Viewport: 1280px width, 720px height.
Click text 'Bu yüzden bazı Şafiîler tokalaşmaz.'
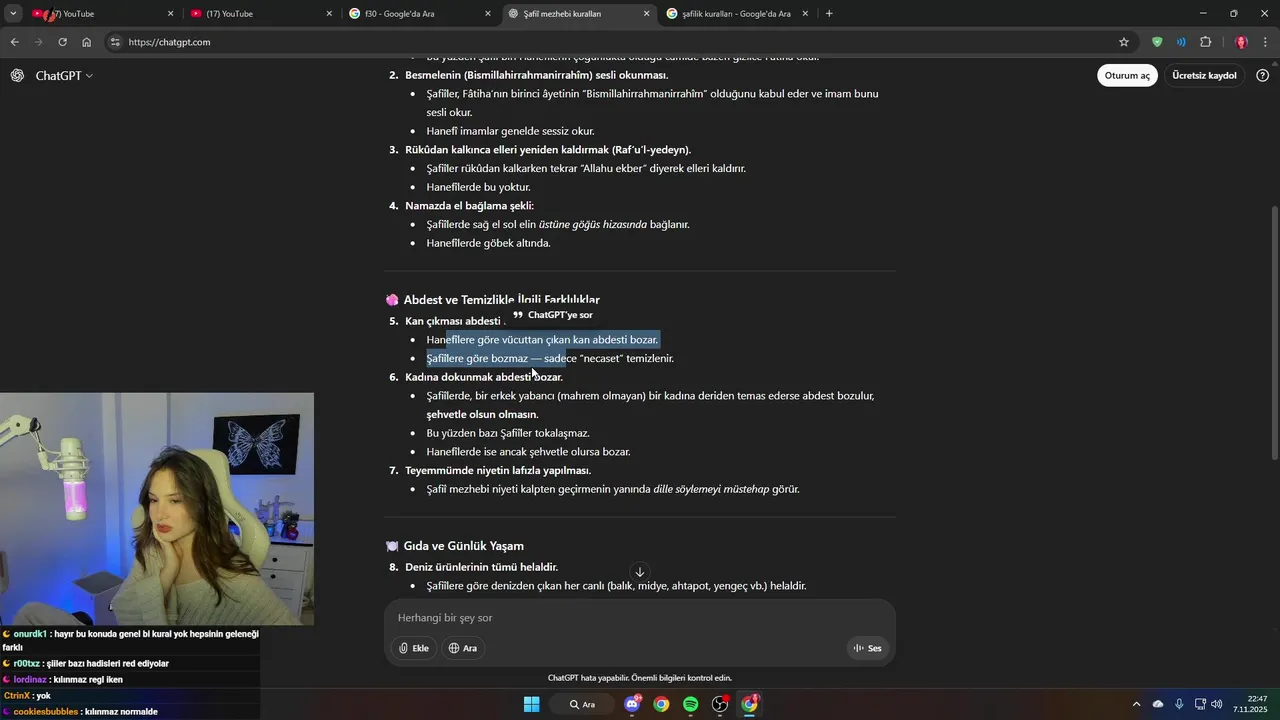point(508,433)
